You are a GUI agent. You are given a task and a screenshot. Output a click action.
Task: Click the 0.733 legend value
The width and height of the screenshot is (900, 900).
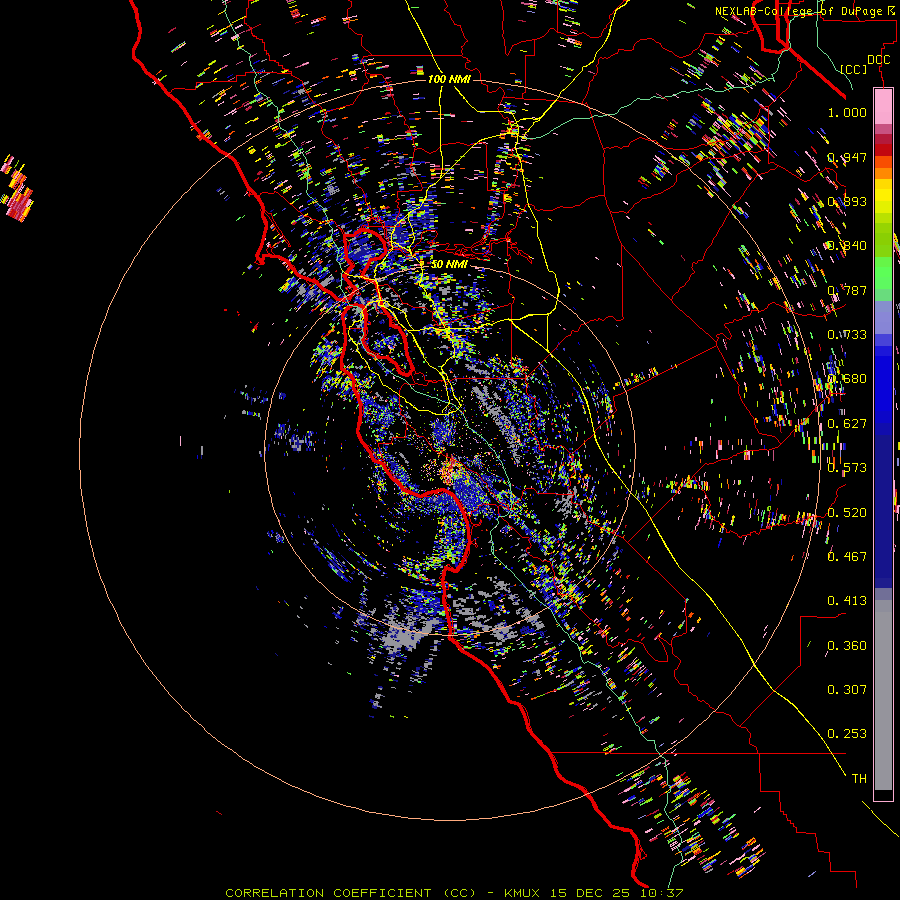847,335
